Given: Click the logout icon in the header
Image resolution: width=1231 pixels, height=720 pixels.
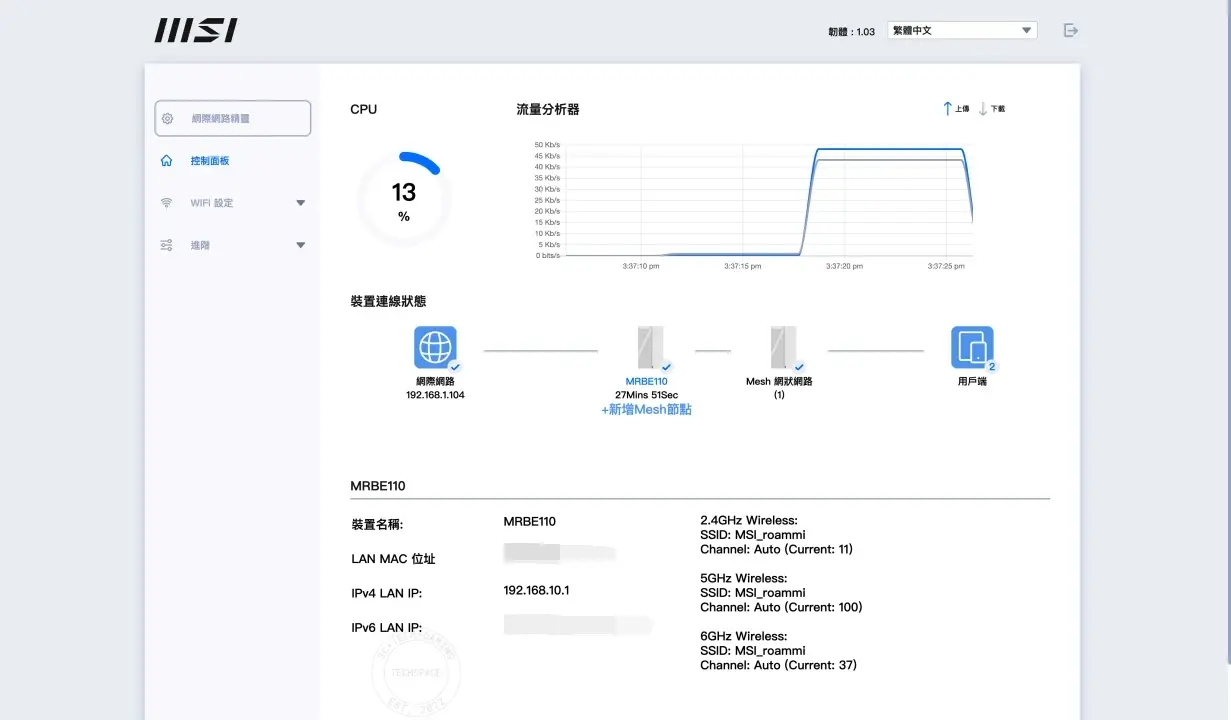Looking at the screenshot, I should 1070,31.
